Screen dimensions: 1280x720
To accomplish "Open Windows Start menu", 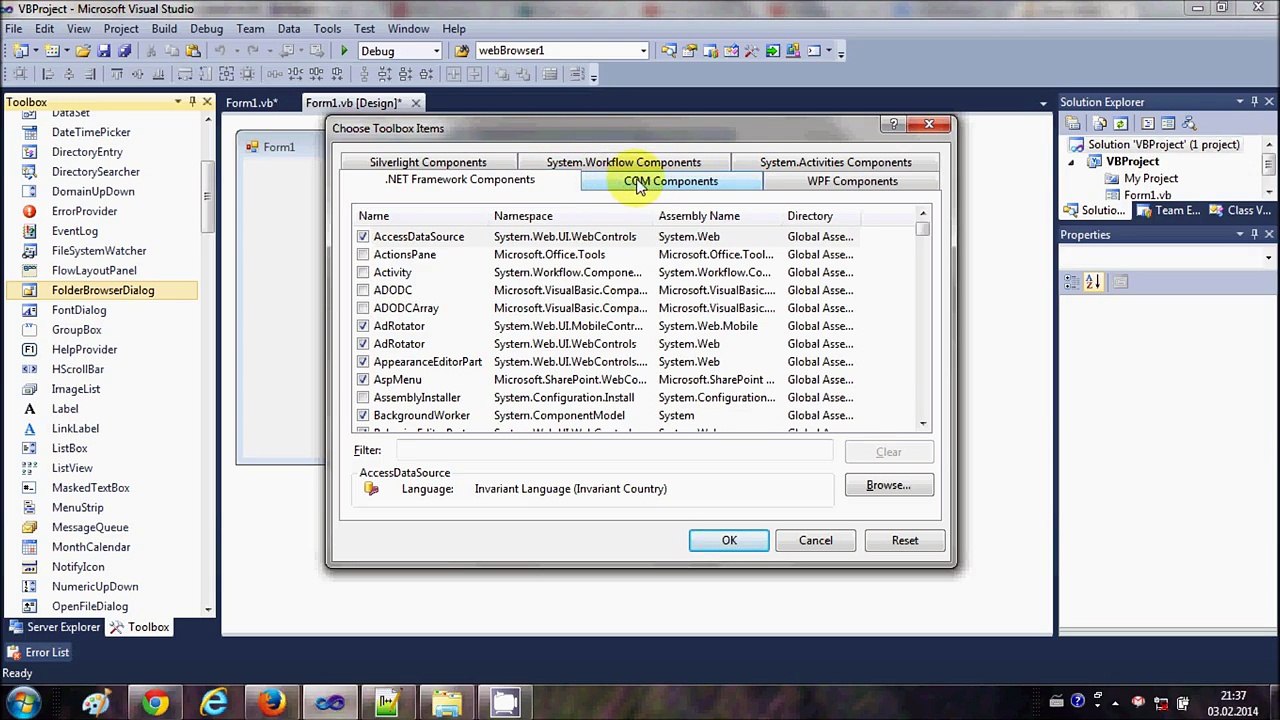I will point(24,703).
